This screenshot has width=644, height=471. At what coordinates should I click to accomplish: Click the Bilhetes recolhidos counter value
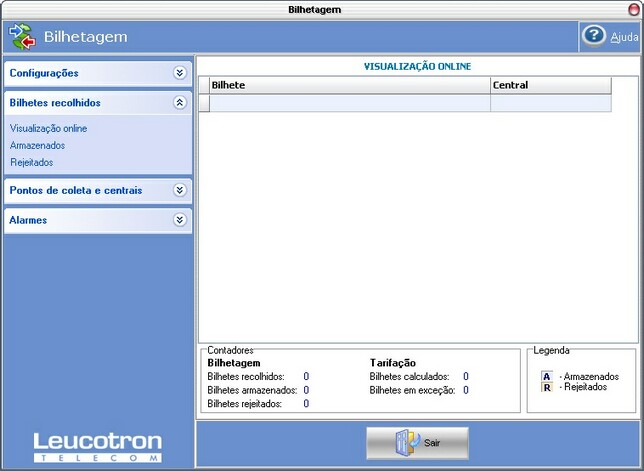click(306, 376)
